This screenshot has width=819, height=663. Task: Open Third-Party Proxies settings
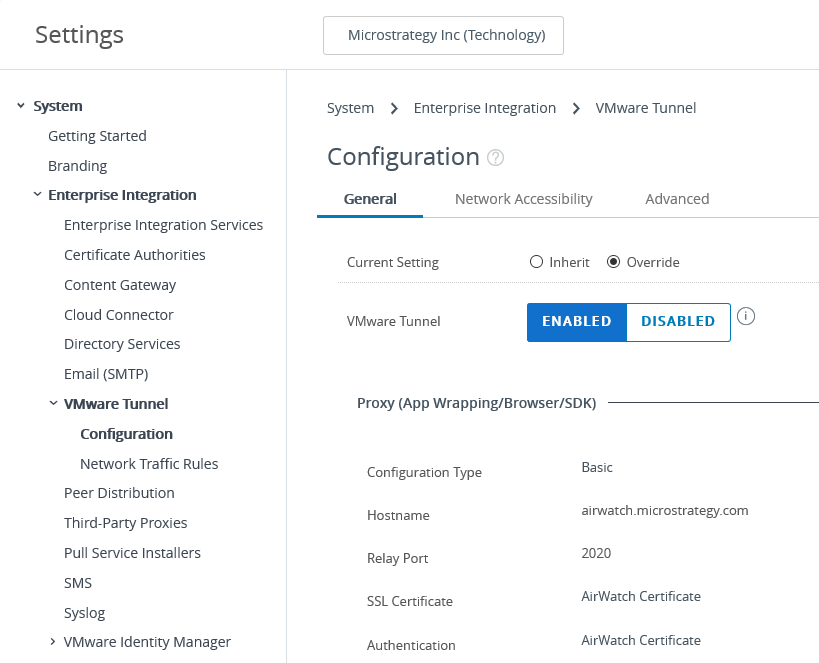pos(125,523)
